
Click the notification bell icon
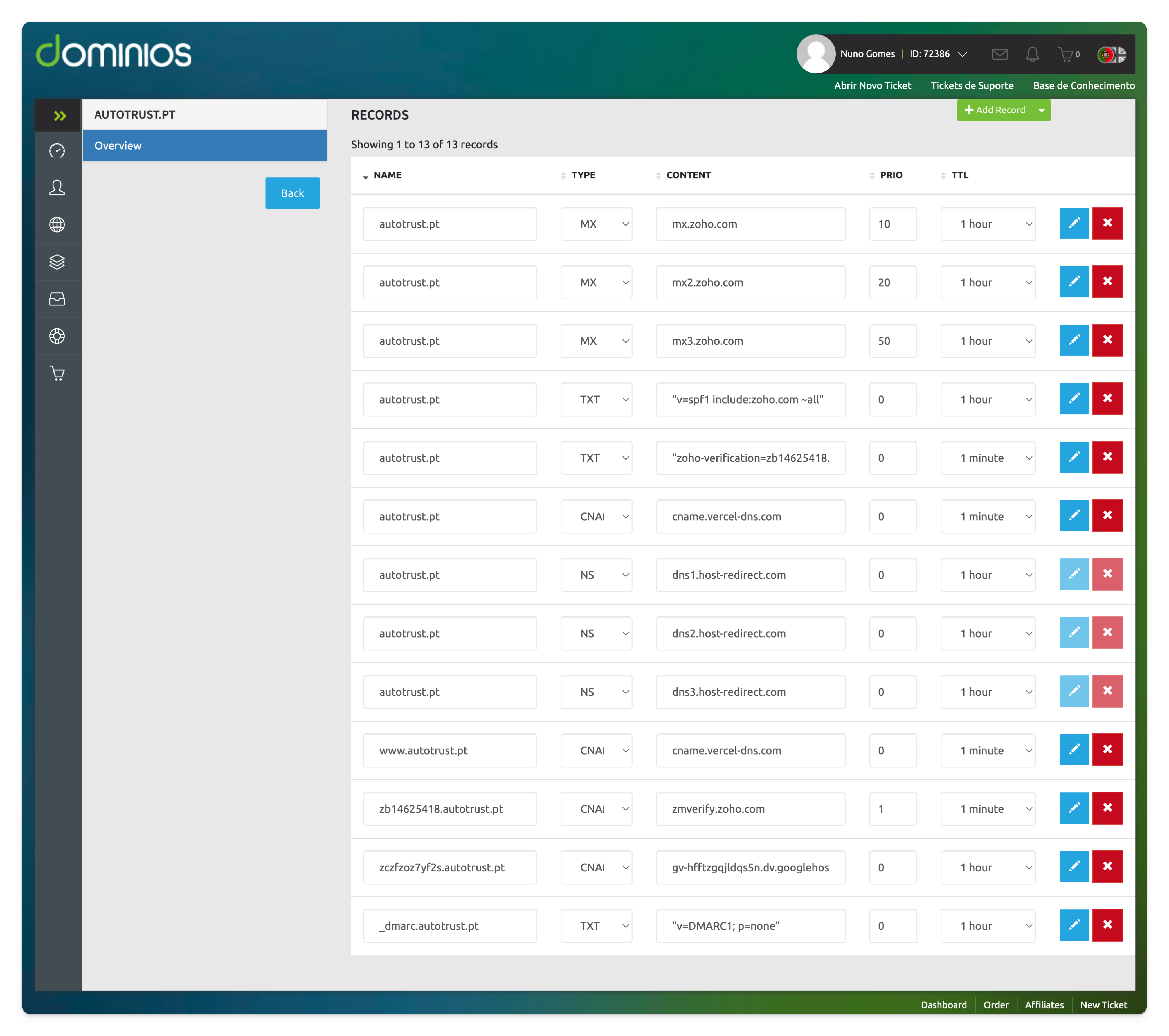[x=1032, y=54]
